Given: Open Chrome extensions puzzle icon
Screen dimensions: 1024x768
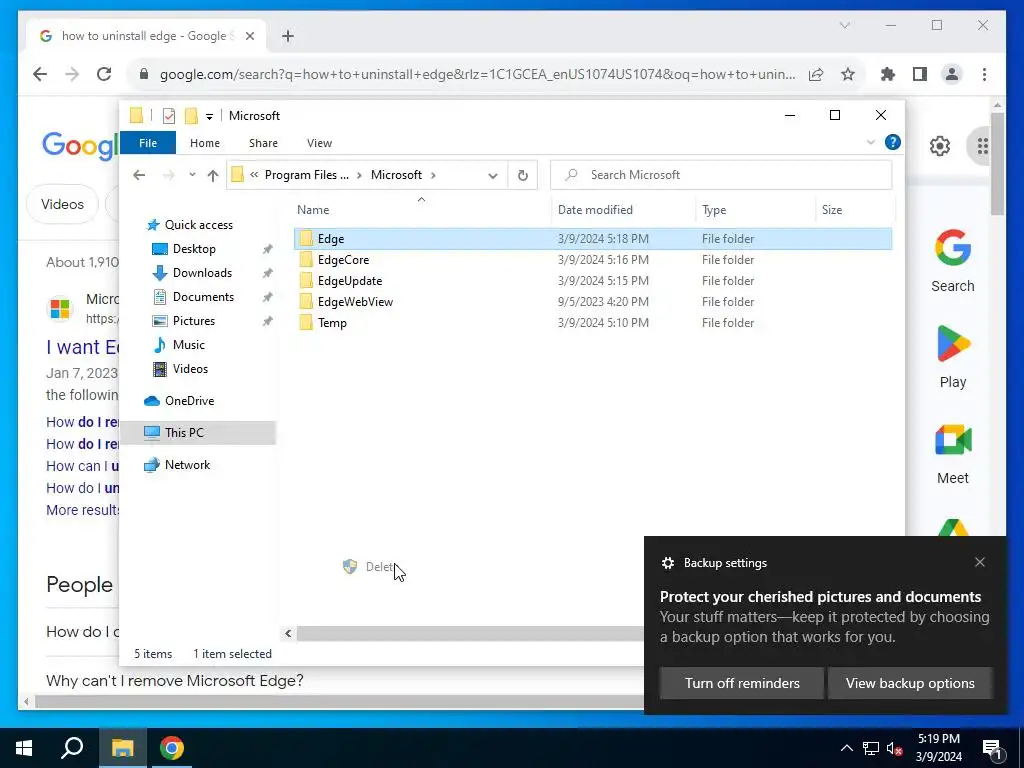Looking at the screenshot, I should tap(888, 74).
